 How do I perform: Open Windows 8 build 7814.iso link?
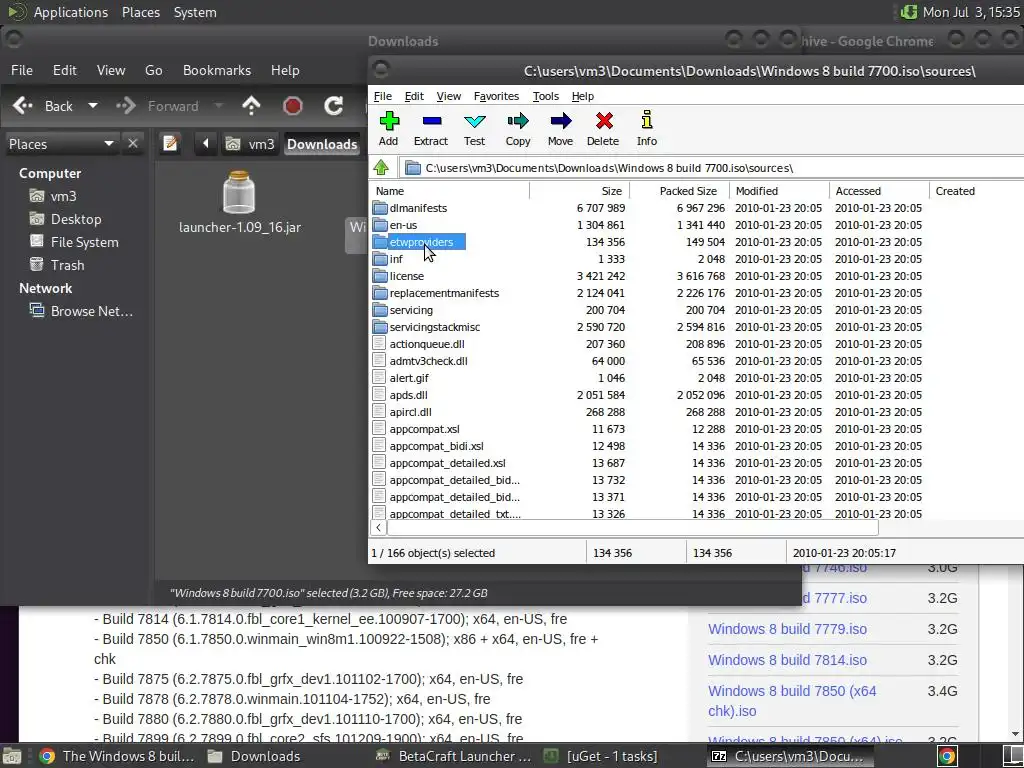point(787,660)
